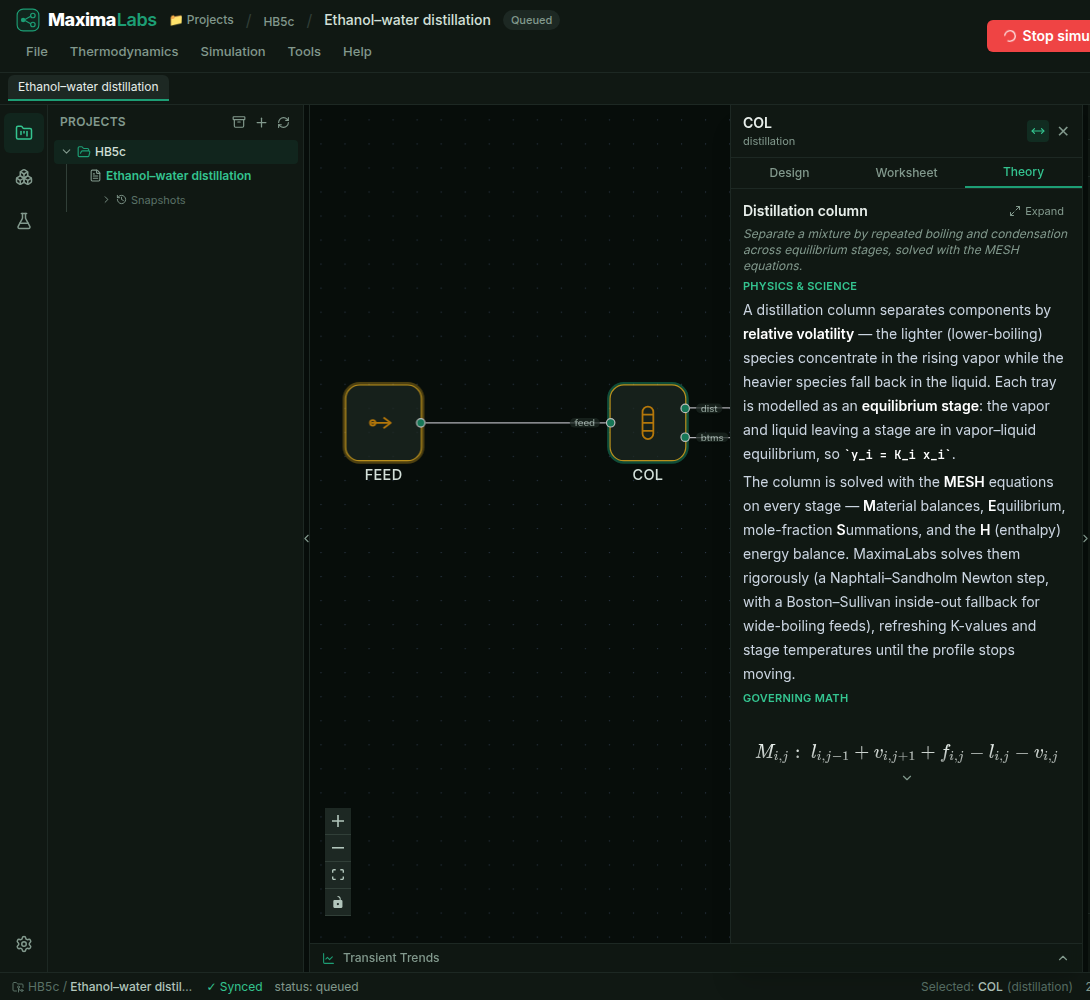Click the Transient Trends label
This screenshot has height=1000, width=1090.
click(x=391, y=958)
